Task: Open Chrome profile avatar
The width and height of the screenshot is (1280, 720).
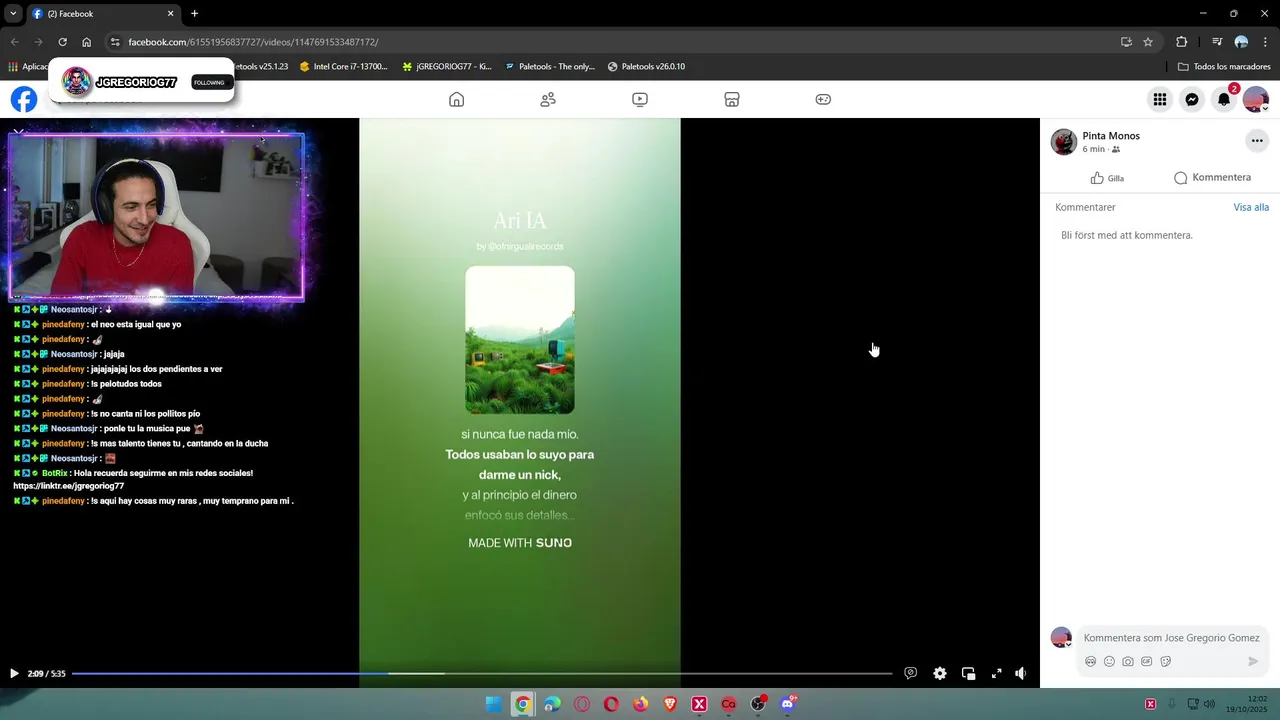Action: 1241,42
